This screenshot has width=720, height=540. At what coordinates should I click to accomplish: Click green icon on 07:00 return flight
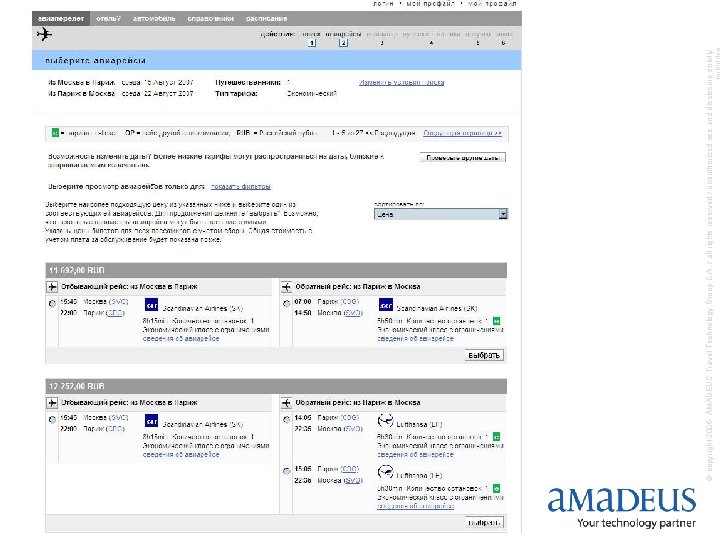(x=496, y=321)
